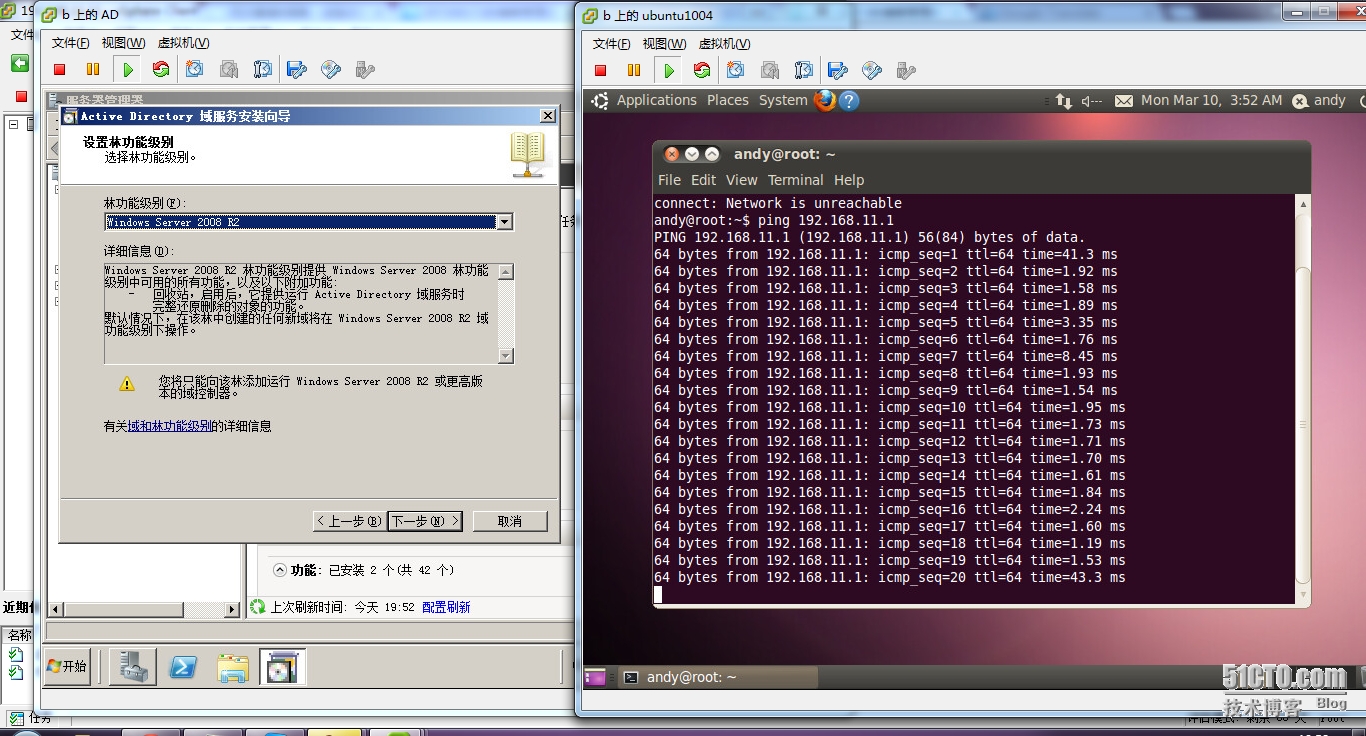Open 虚拟机(V) menu in ubuntu1004 window
The height and width of the screenshot is (736, 1366).
point(724,44)
